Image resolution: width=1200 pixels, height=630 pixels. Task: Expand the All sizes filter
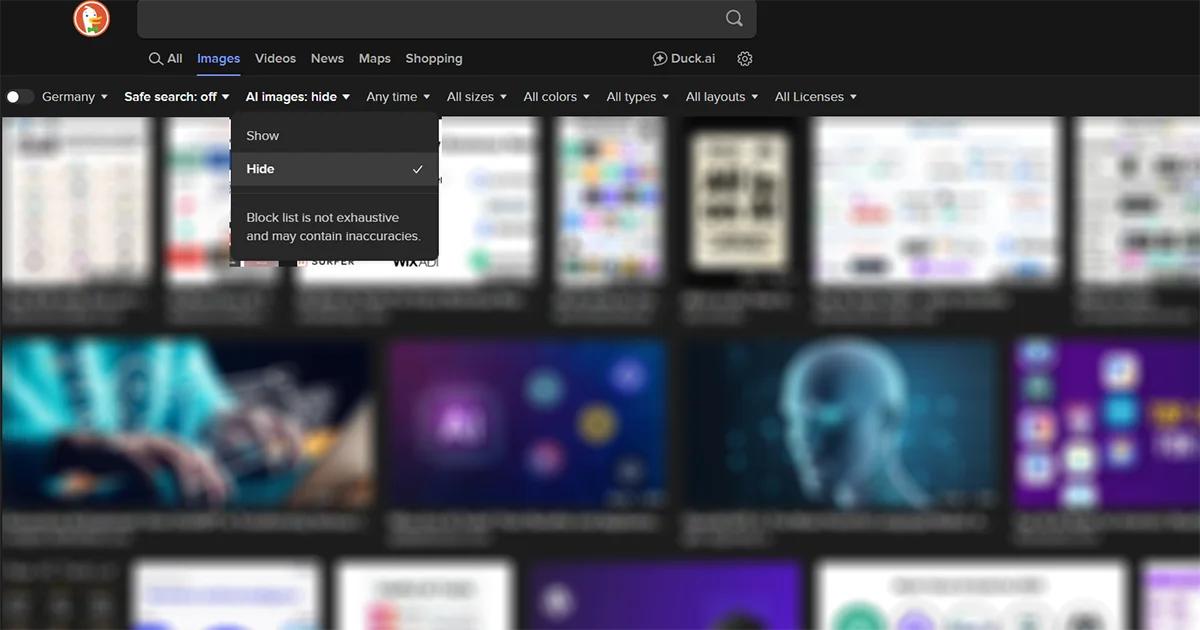click(x=477, y=97)
